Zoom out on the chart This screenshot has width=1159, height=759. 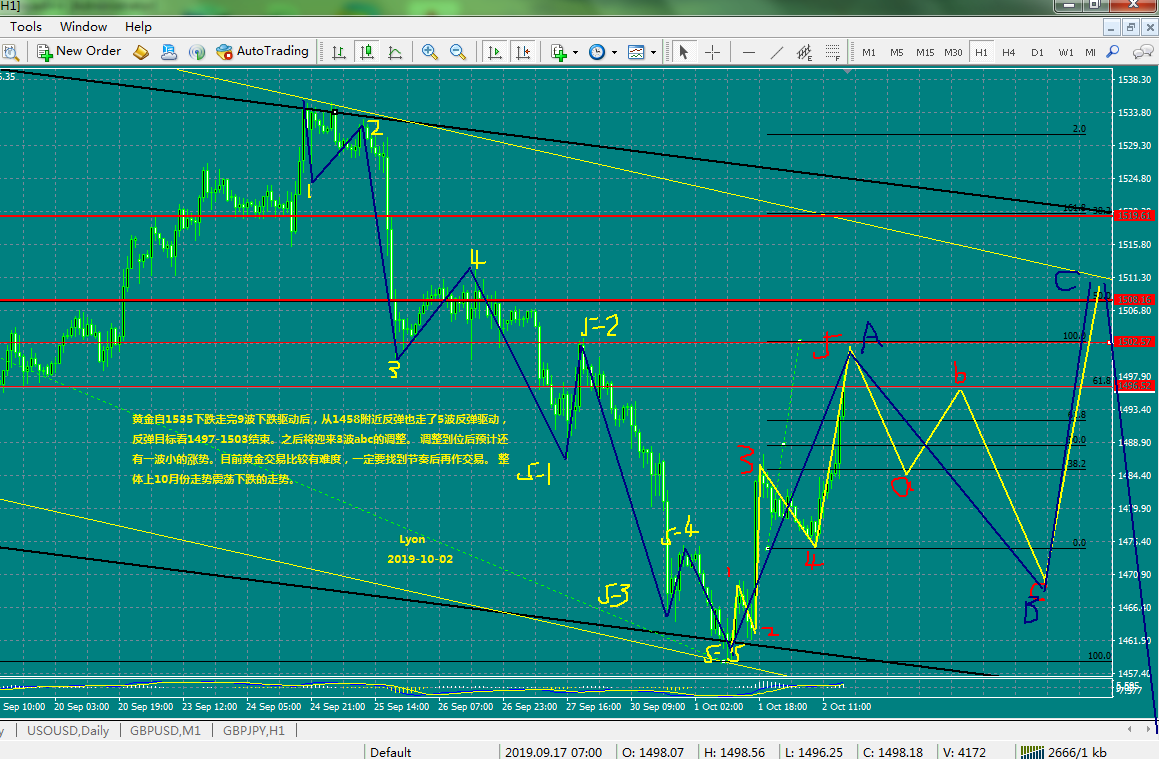pyautogui.click(x=458, y=52)
